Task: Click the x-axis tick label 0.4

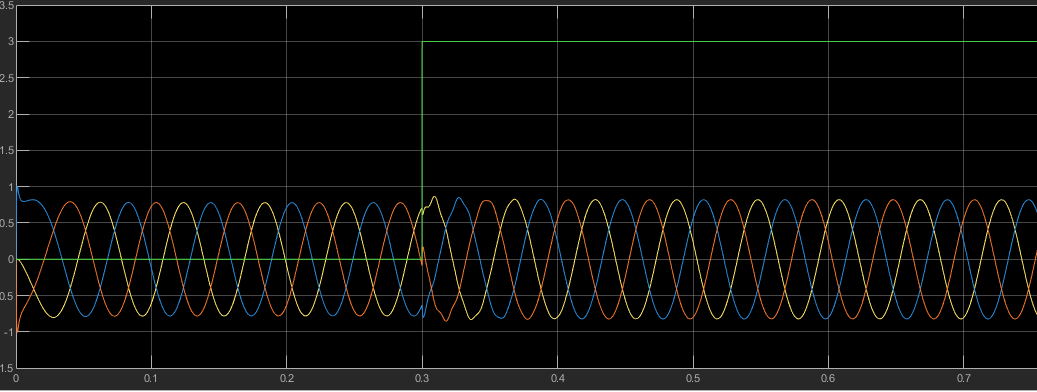Action: click(x=558, y=379)
